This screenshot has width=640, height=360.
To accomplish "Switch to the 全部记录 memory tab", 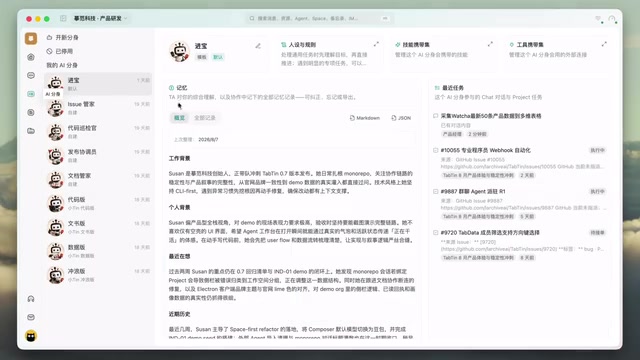I will coord(204,118).
